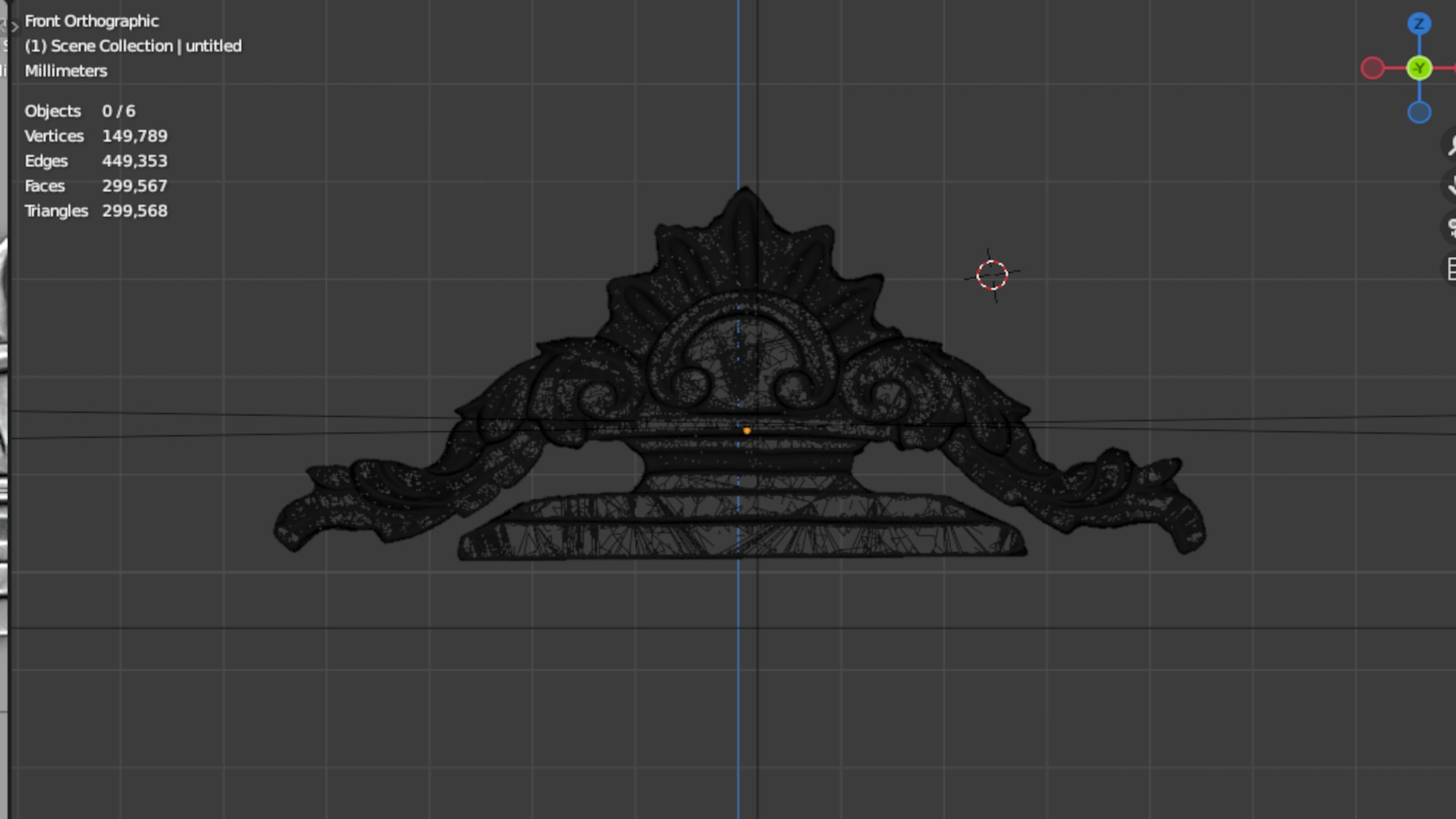The image size is (1456, 819).
Task: Expand the toolbar with the small arrow
Action: 14,27
